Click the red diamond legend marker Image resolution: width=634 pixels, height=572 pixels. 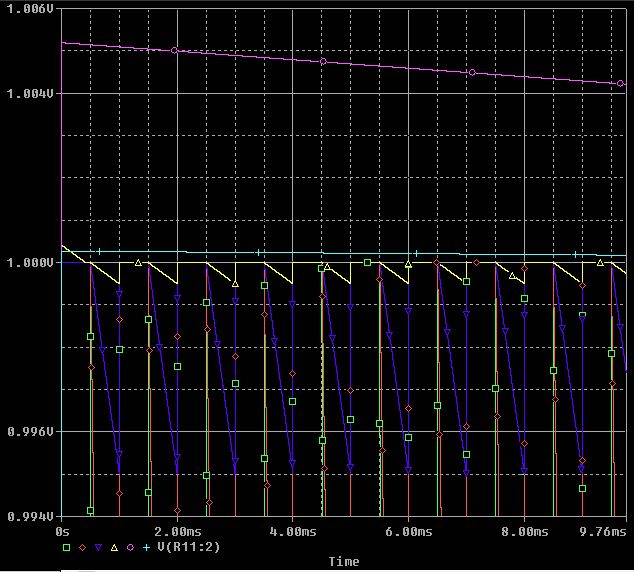[x=82, y=548]
